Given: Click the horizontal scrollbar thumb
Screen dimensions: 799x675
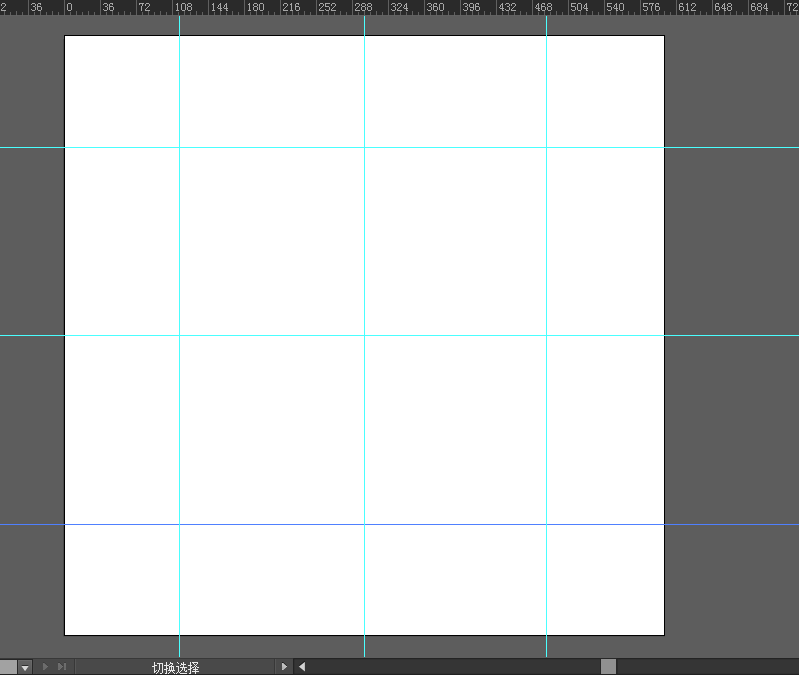Looking at the screenshot, I should pyautogui.click(x=608, y=666).
